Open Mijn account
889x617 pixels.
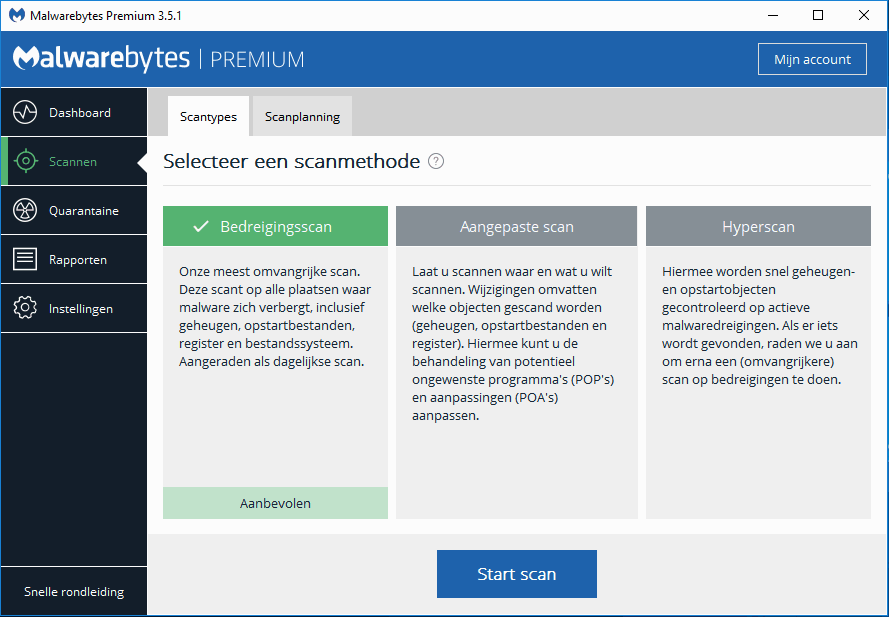pyautogui.click(x=812, y=60)
